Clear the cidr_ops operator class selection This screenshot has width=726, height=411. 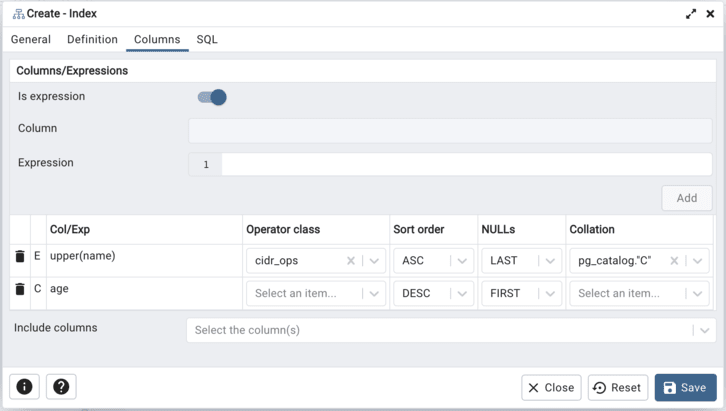point(351,261)
